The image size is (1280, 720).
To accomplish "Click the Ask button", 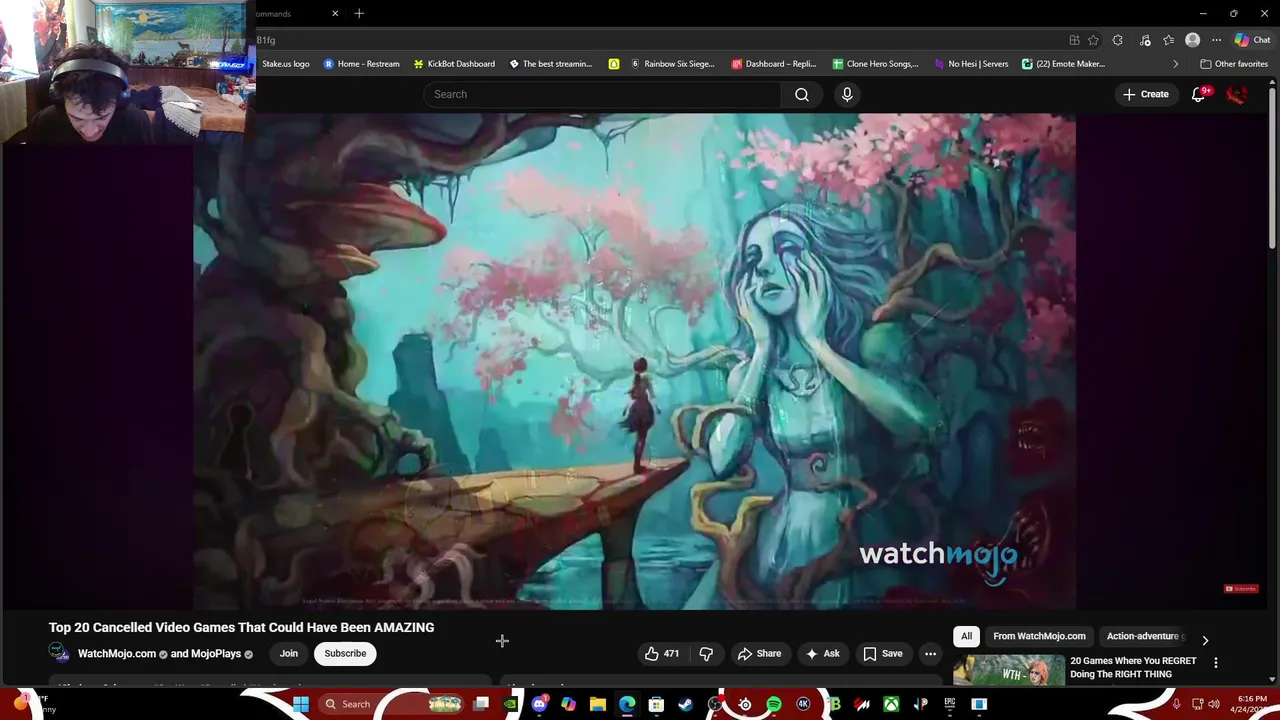I will (822, 654).
